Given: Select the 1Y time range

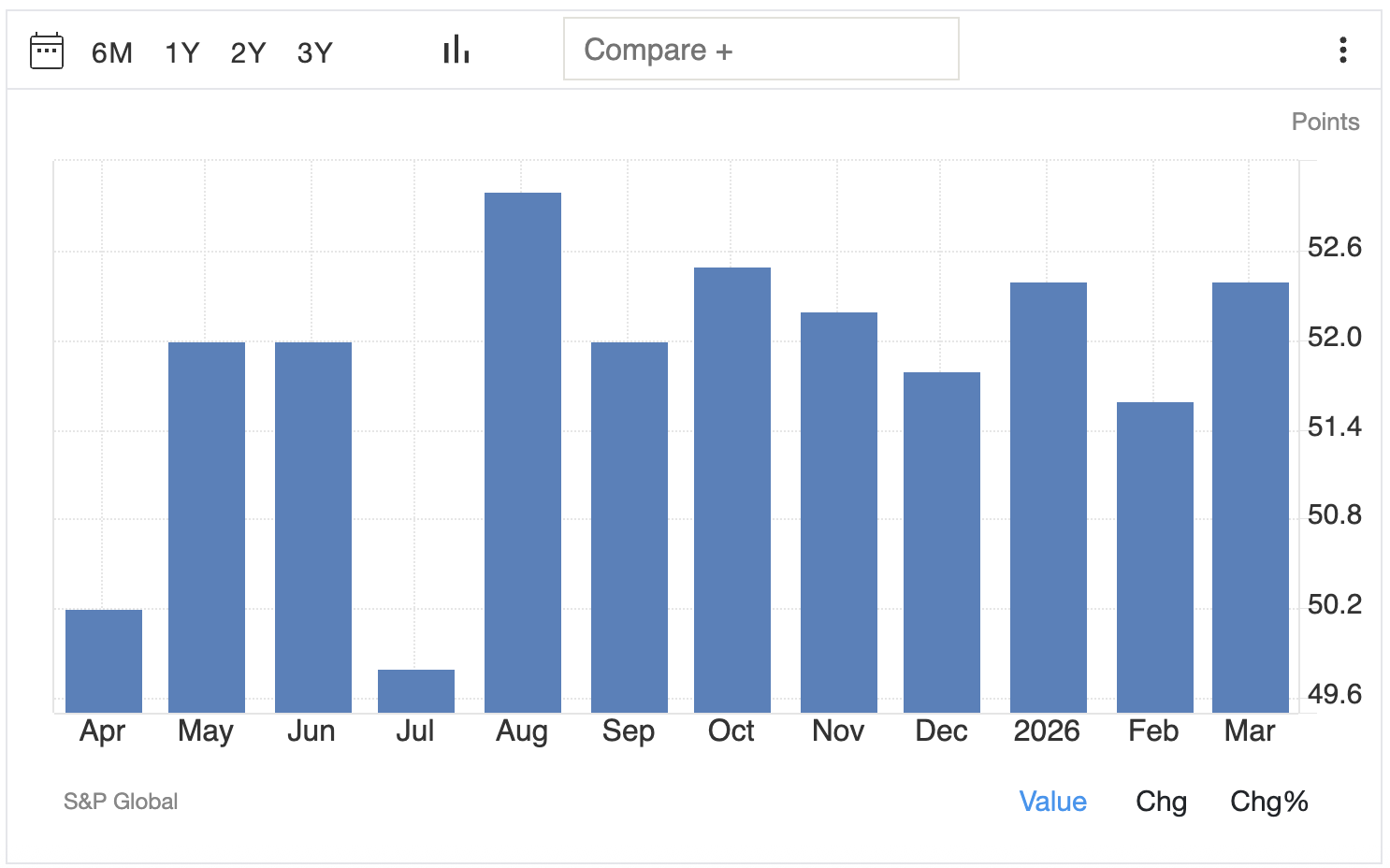Looking at the screenshot, I should [181, 53].
